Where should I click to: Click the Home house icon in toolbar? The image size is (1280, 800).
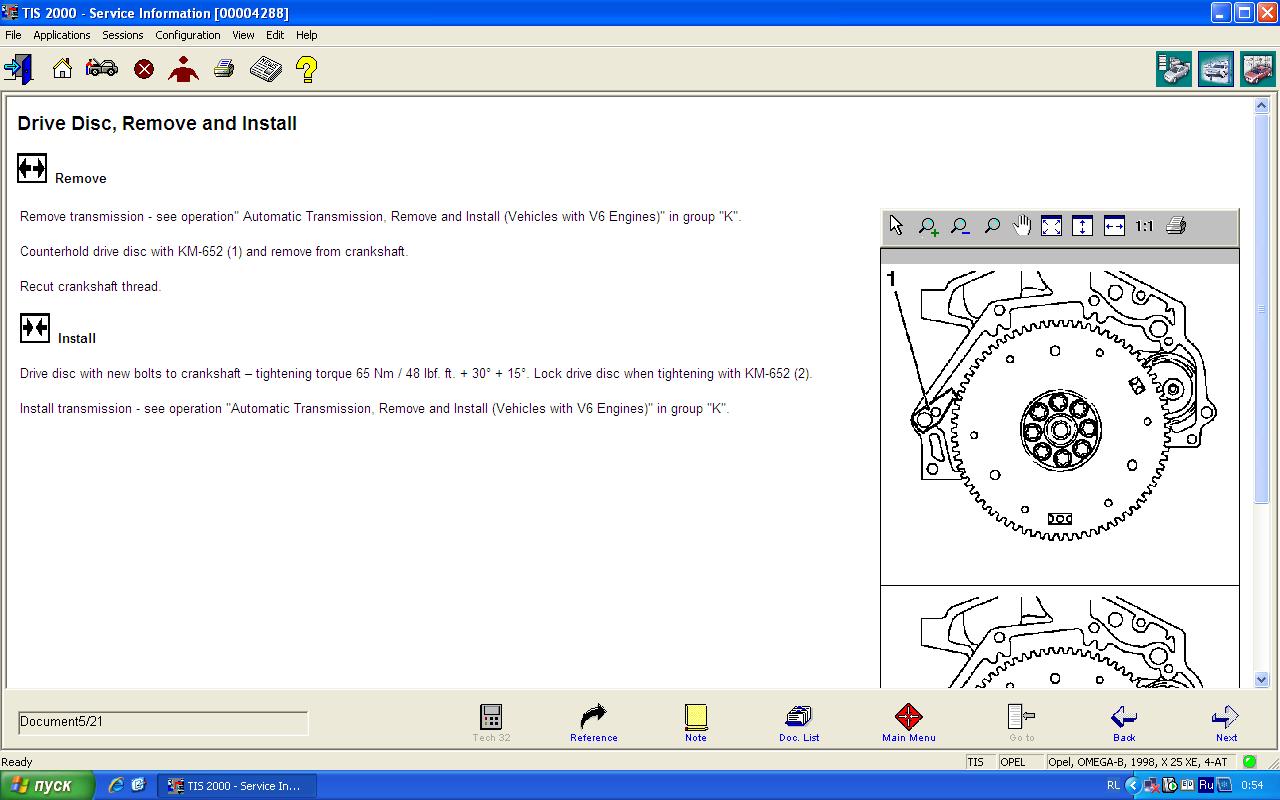click(x=62, y=69)
